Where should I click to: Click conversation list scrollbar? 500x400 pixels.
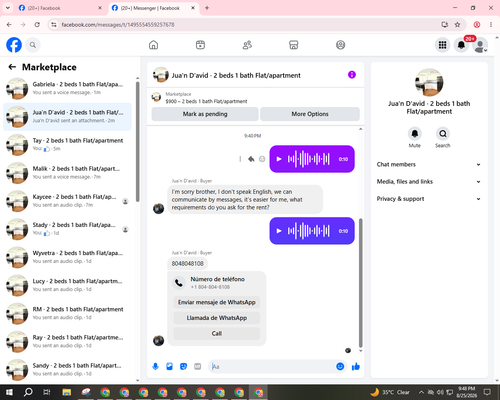137,142
